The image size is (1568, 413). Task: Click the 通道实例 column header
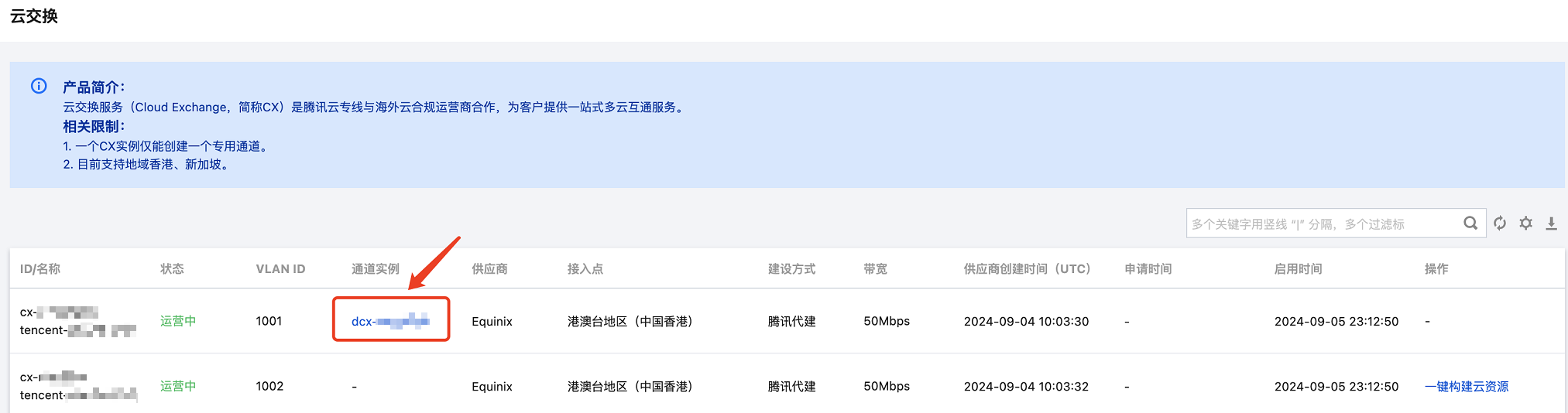point(376,268)
